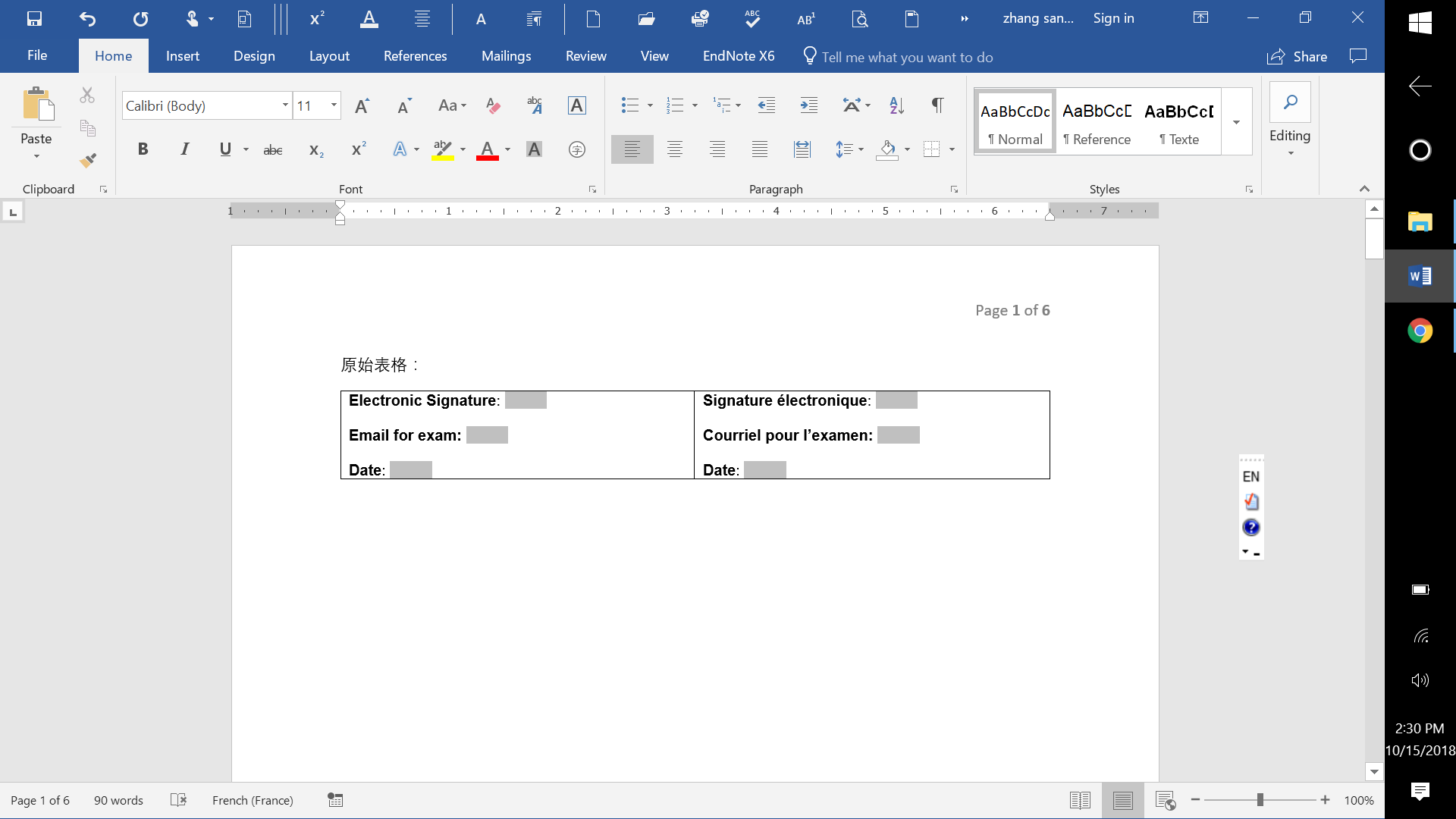
Task: Click the zoom slider handle
Action: [1260, 800]
